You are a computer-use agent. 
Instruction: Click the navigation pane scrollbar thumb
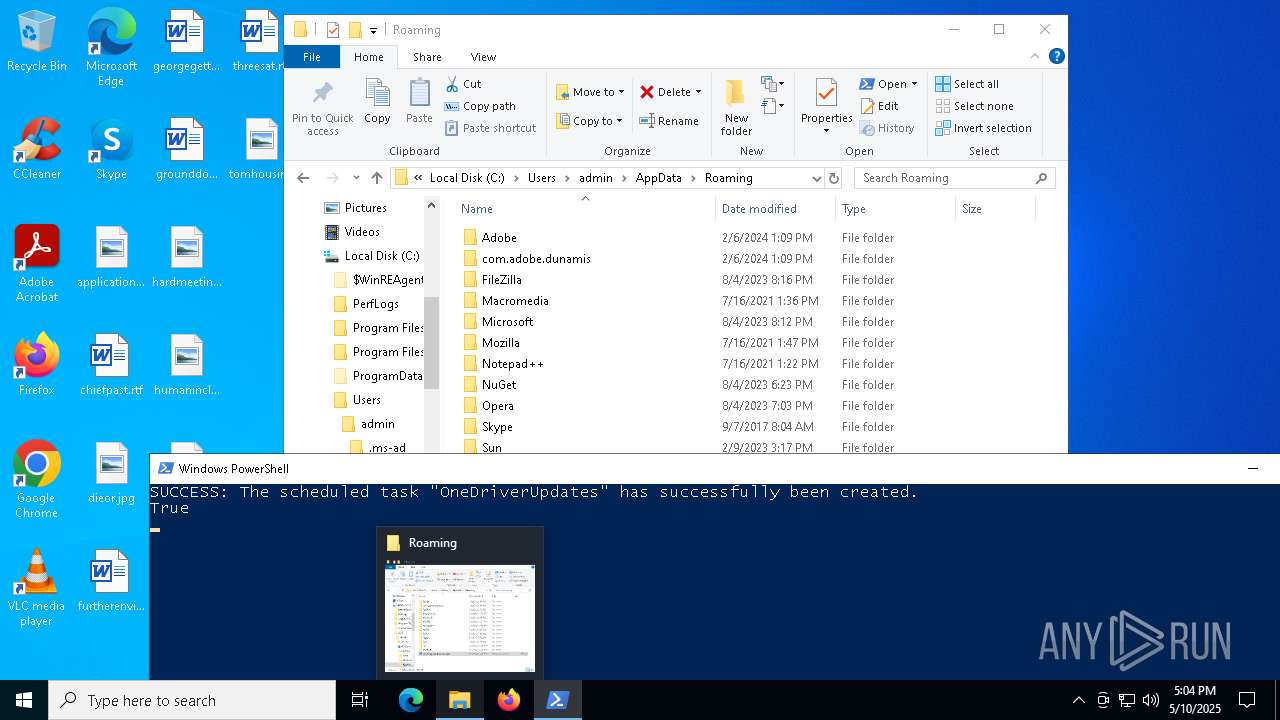pos(432,342)
